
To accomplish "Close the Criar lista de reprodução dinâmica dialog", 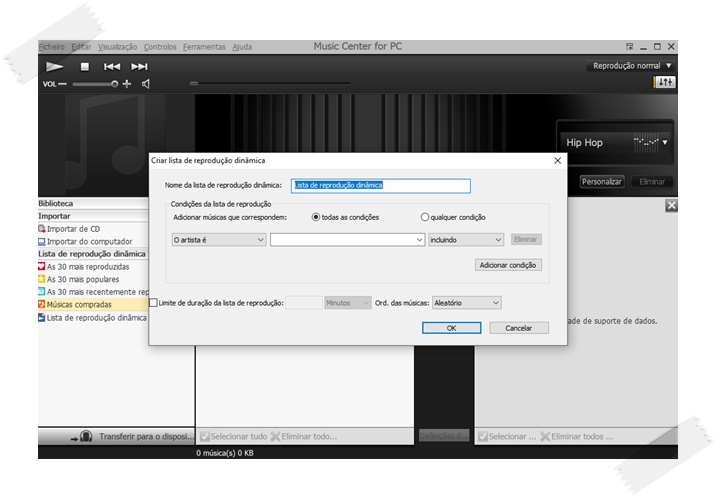I will 557,160.
